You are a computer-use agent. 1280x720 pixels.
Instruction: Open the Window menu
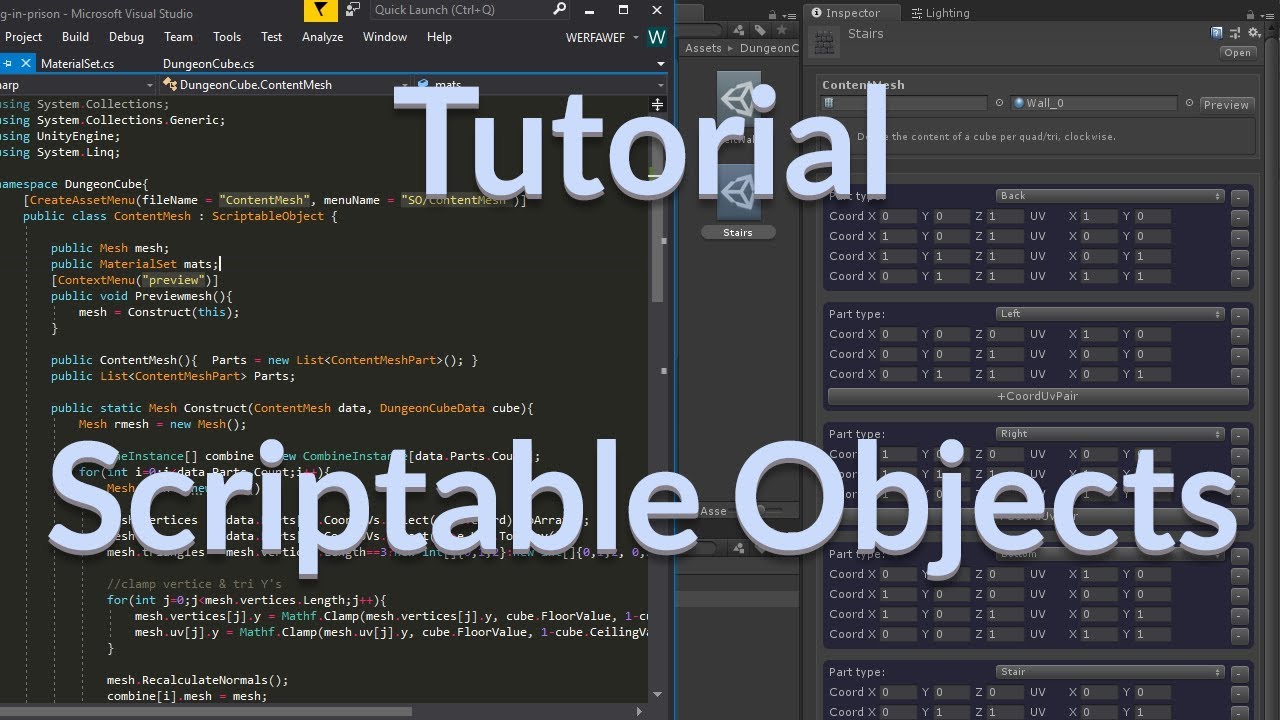pyautogui.click(x=385, y=37)
